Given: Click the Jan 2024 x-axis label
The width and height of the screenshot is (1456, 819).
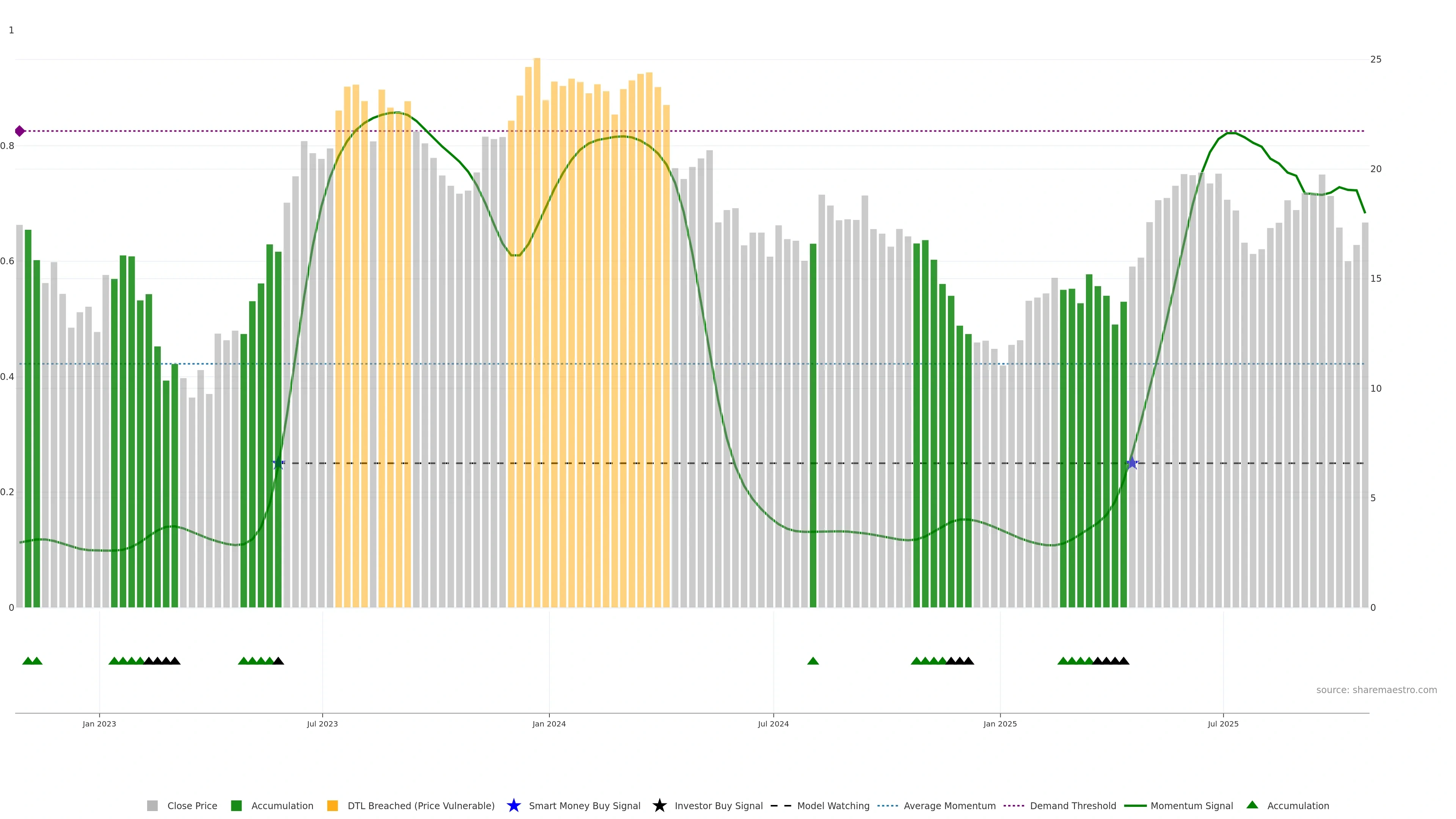Looking at the screenshot, I should pos(549,723).
